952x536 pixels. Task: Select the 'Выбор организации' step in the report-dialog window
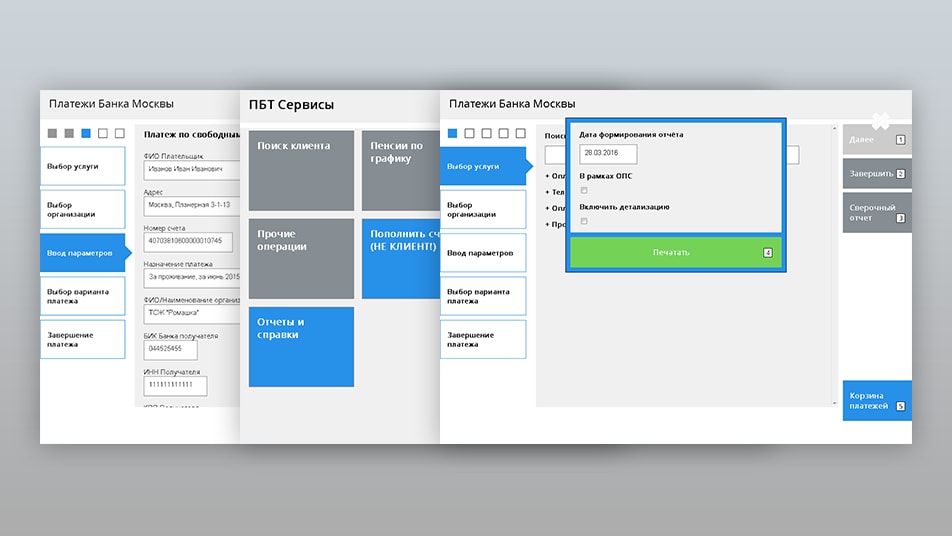[x=483, y=209]
